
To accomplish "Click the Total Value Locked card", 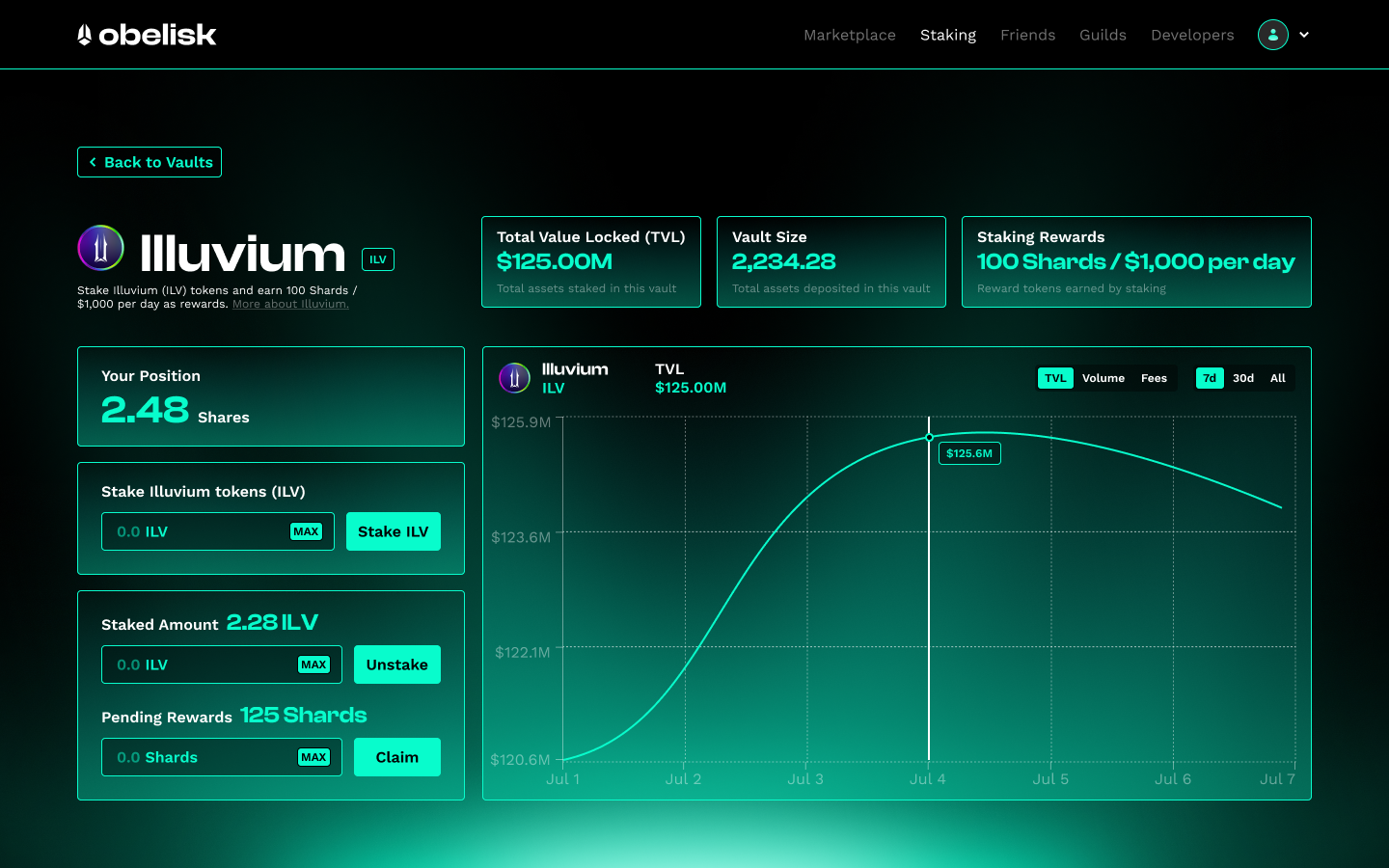I will [x=591, y=261].
